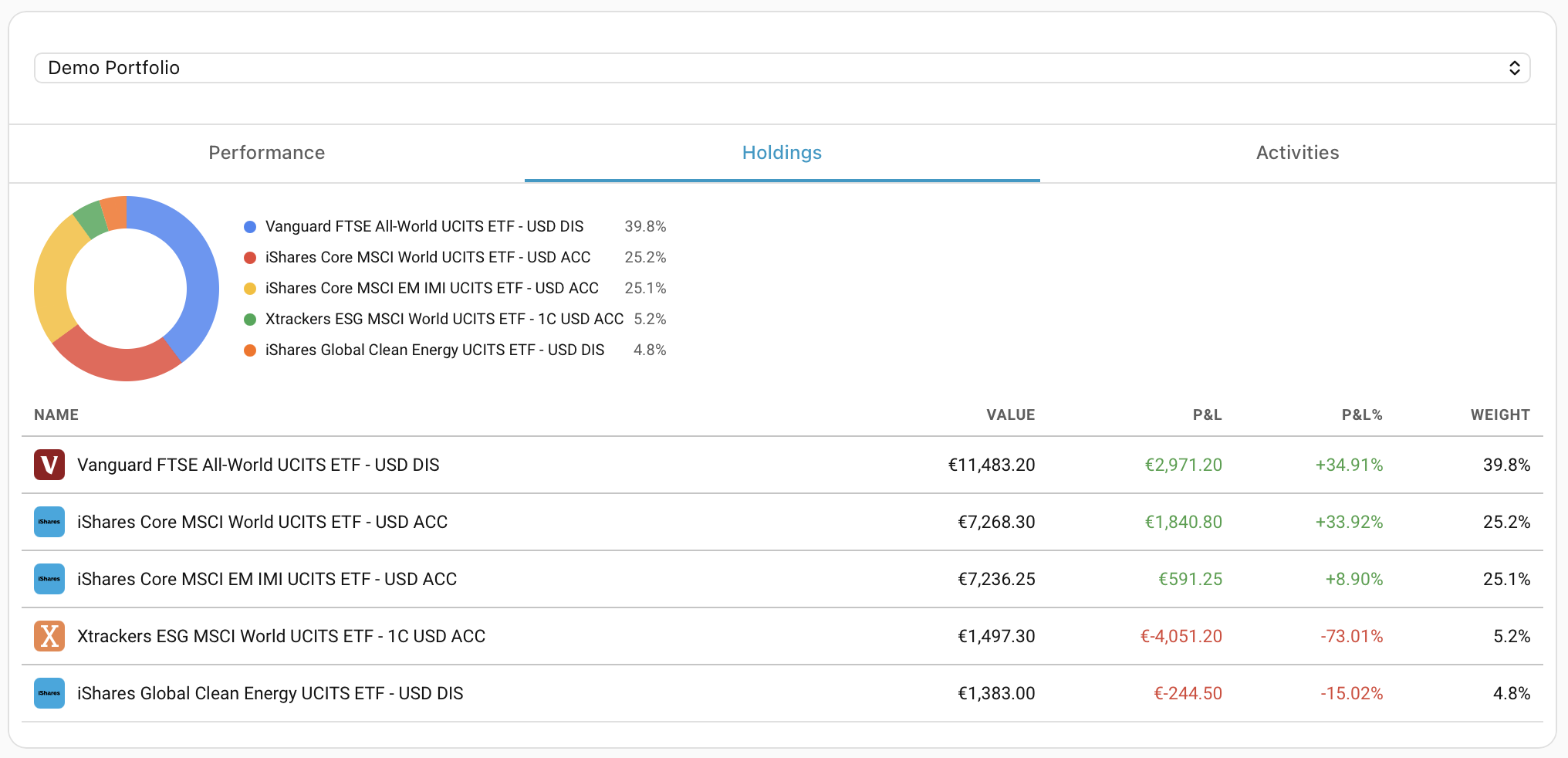
Task: Click yellow legend dot for MSCI EM IMI
Action: pos(250,289)
